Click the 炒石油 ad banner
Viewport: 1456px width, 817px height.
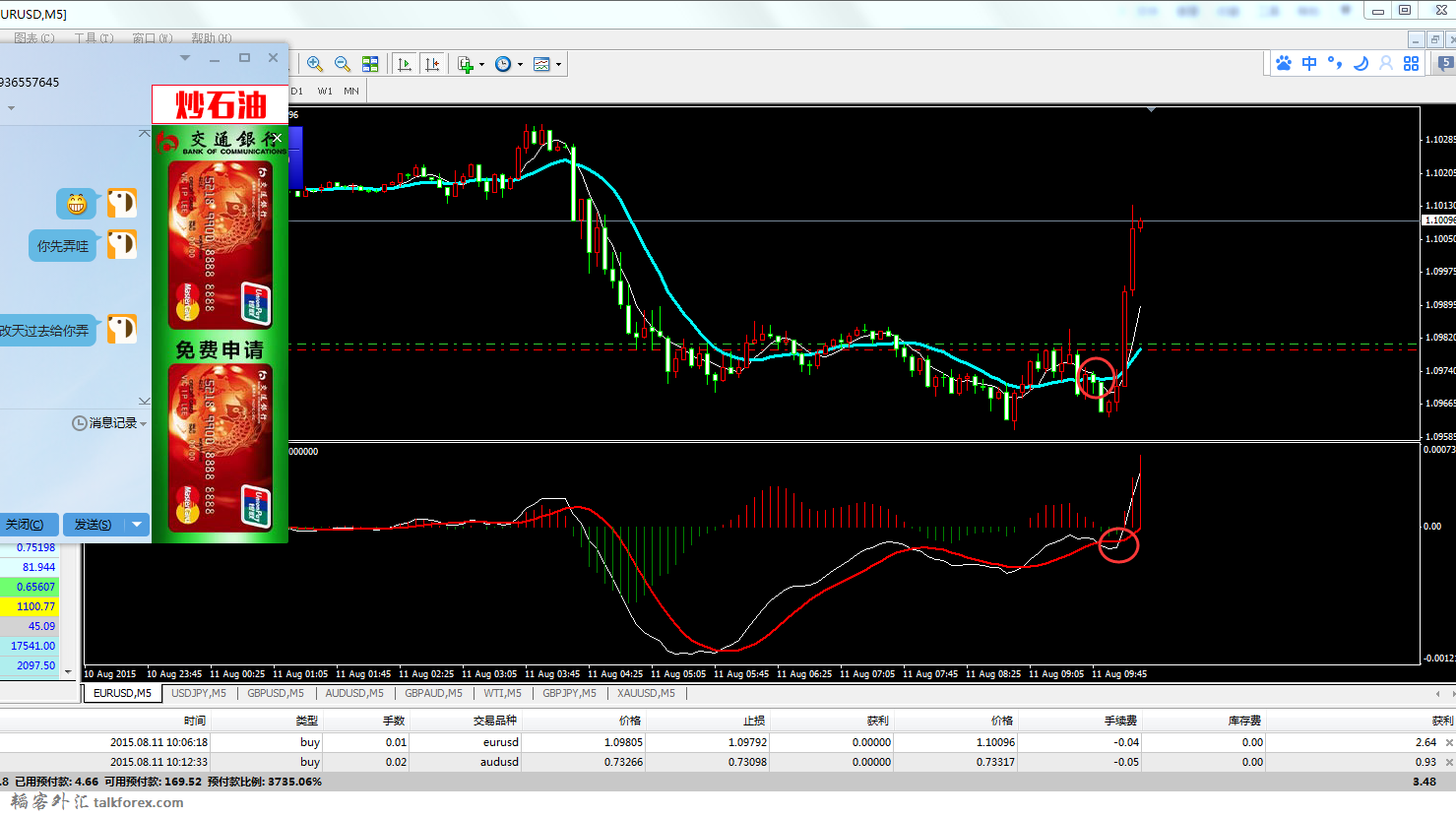point(221,104)
